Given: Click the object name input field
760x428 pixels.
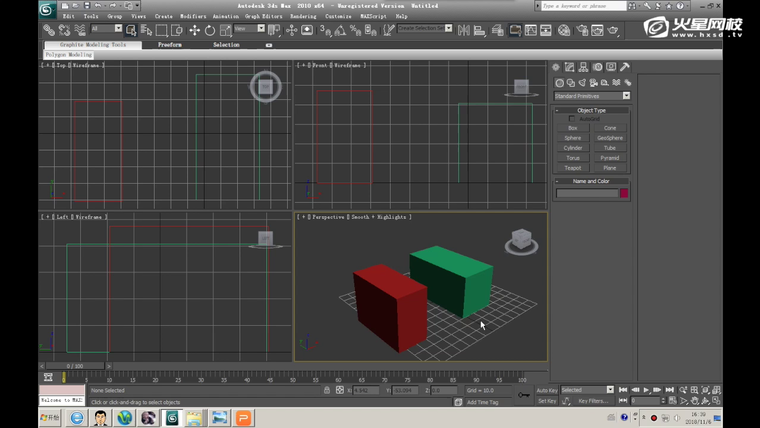Looking at the screenshot, I should tap(587, 193).
